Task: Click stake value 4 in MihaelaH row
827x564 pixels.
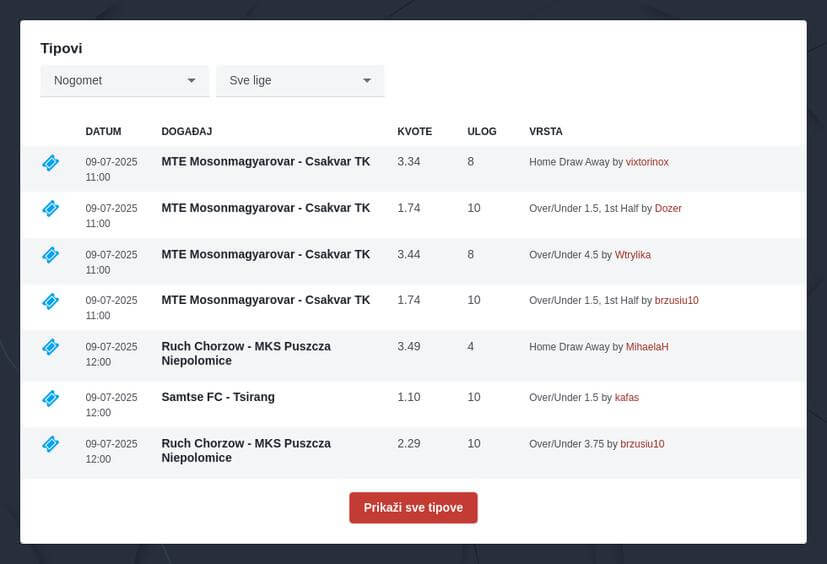Action: click(470, 346)
